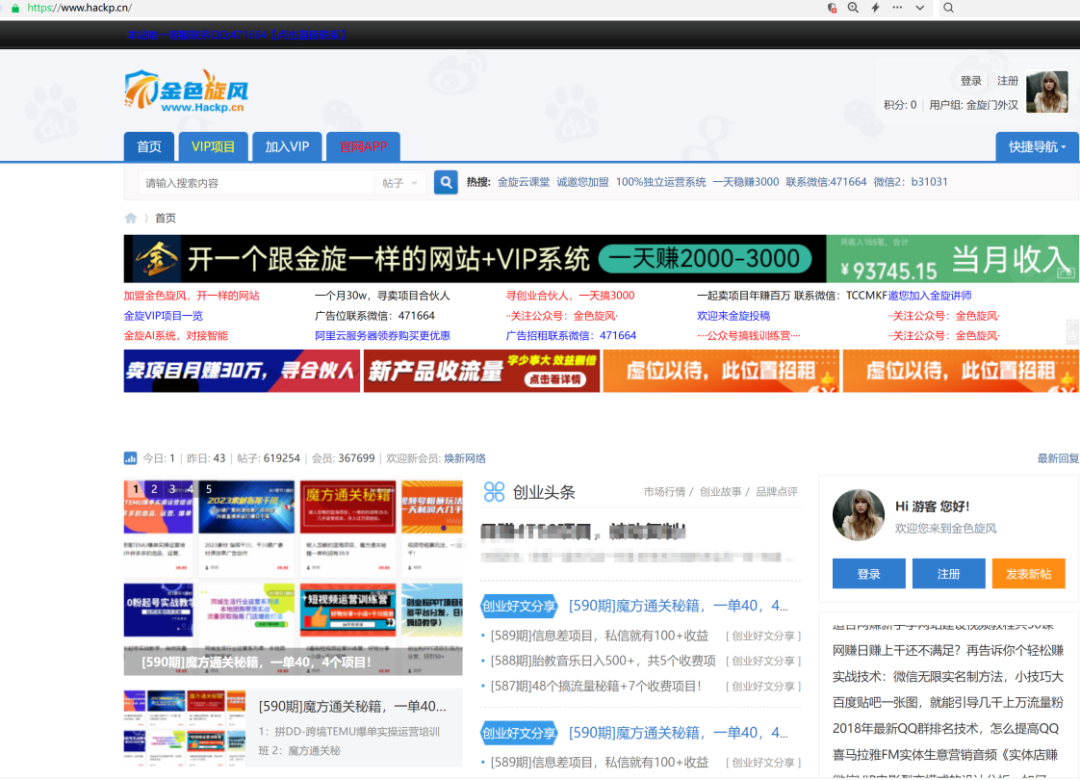Click the lightning bolt speed-mode icon
1080x780 pixels.
click(x=875, y=8)
